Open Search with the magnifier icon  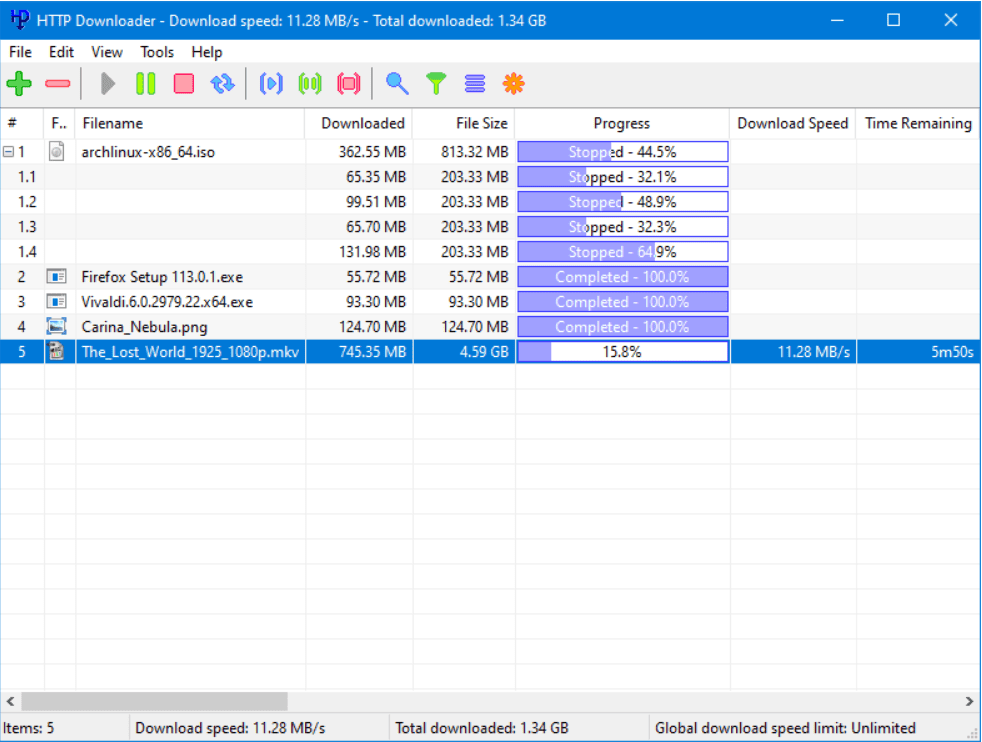pyautogui.click(x=397, y=83)
